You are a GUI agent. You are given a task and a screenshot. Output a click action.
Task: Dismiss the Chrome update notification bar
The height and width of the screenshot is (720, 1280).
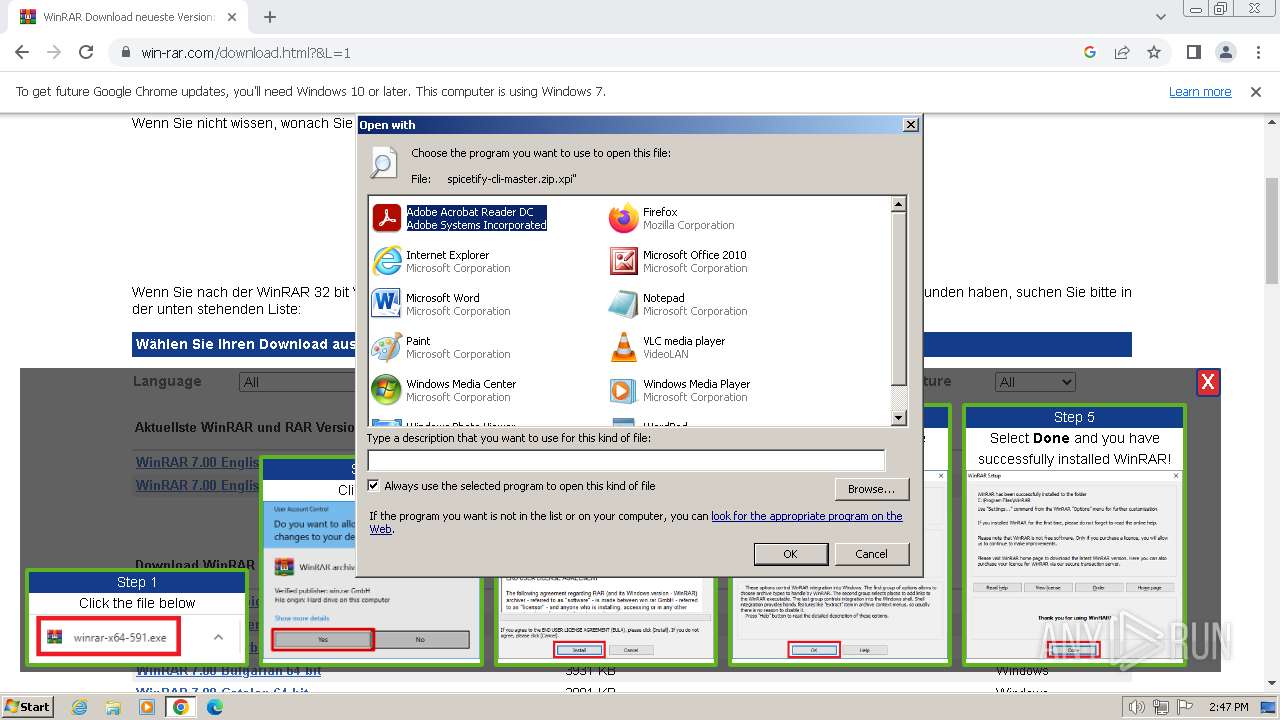click(1256, 91)
